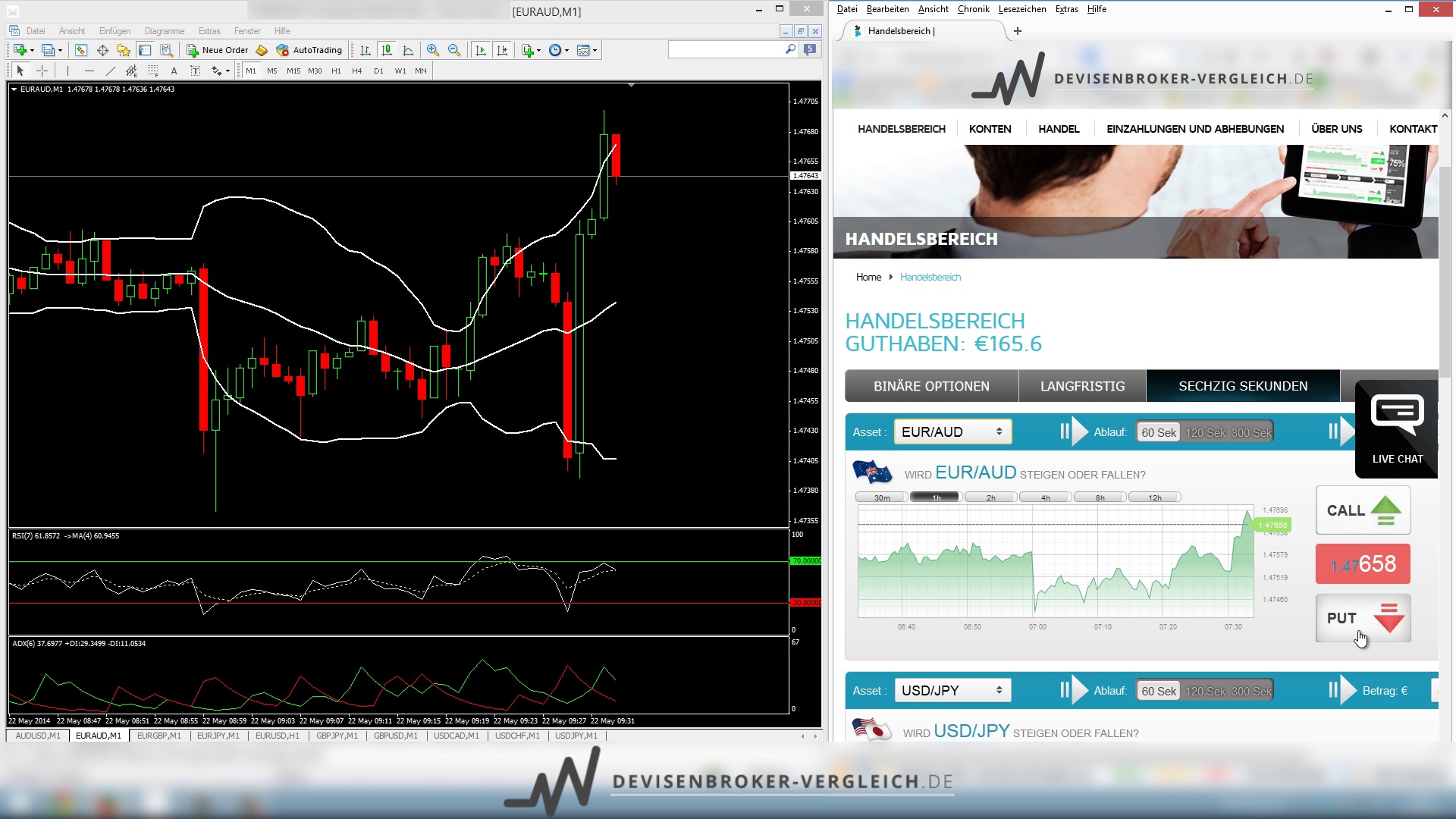
Task: Switch to the LANGFRISTIG tab
Action: (1082, 386)
